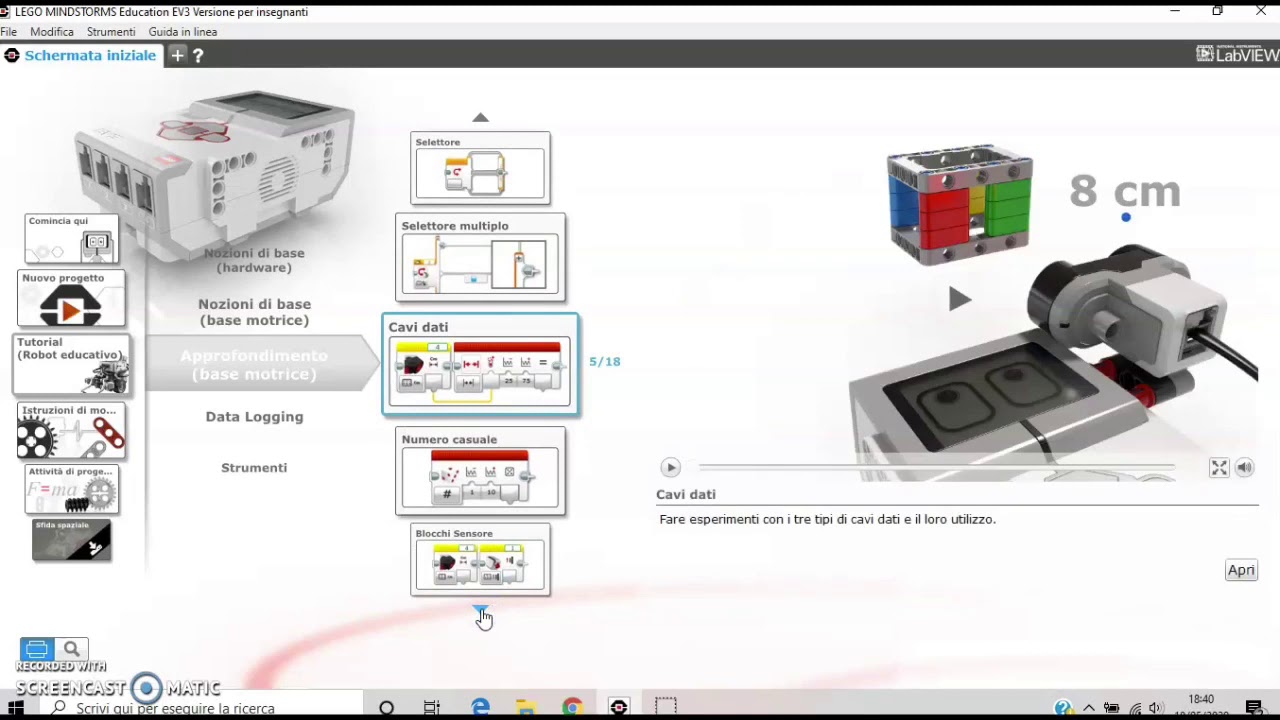Open the Windows Start menu
1280x720 pixels.
coord(16,708)
